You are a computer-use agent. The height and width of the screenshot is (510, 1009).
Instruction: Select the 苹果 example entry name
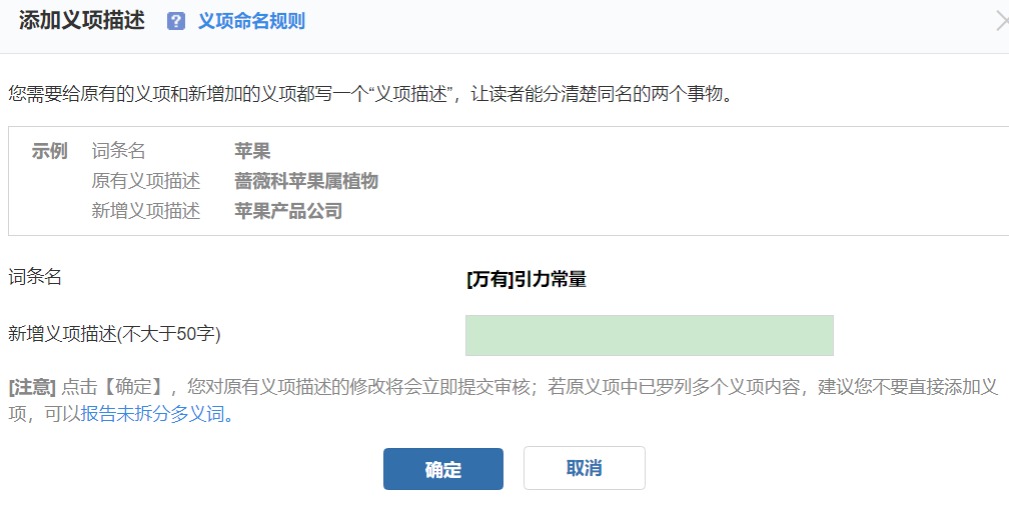coord(252,151)
